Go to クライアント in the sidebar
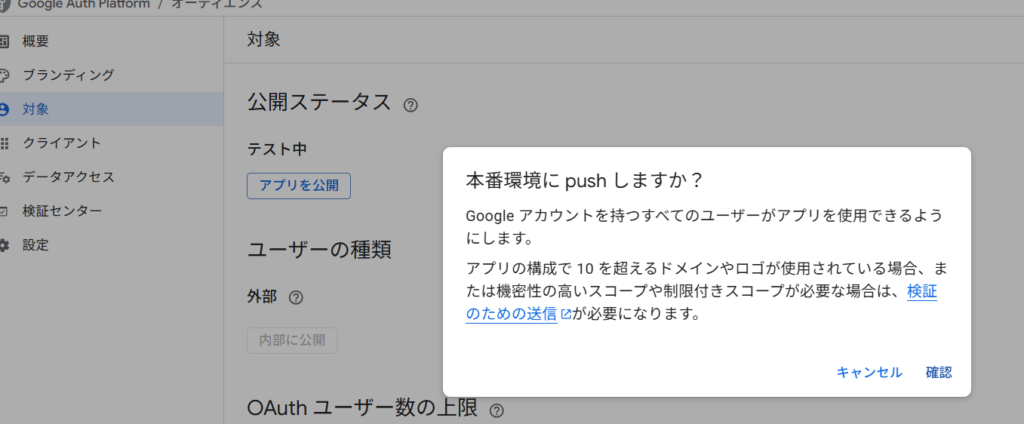The width and height of the screenshot is (1024, 424). (62, 143)
